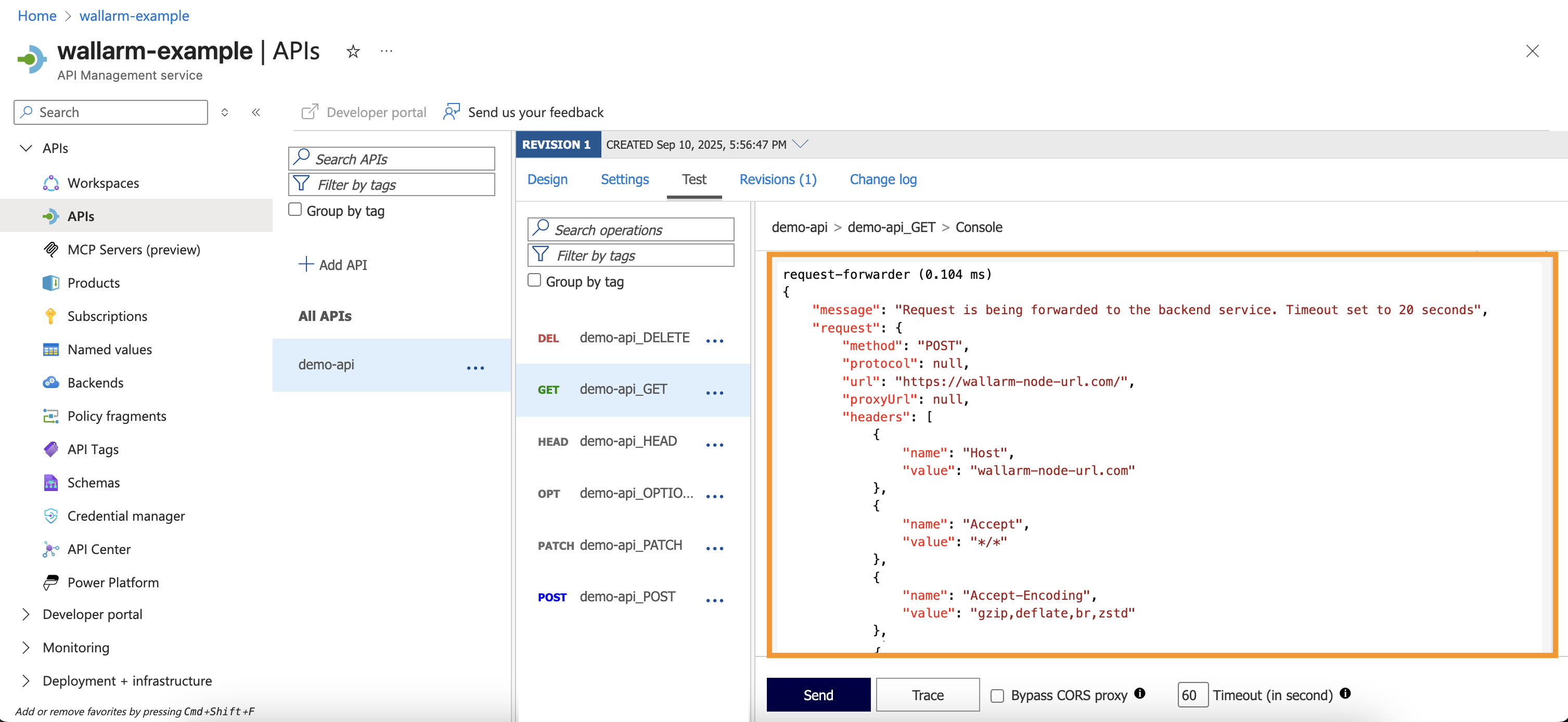Viewport: 1568px width, 722px height.
Task: Open Credential manager
Action: [x=126, y=515]
